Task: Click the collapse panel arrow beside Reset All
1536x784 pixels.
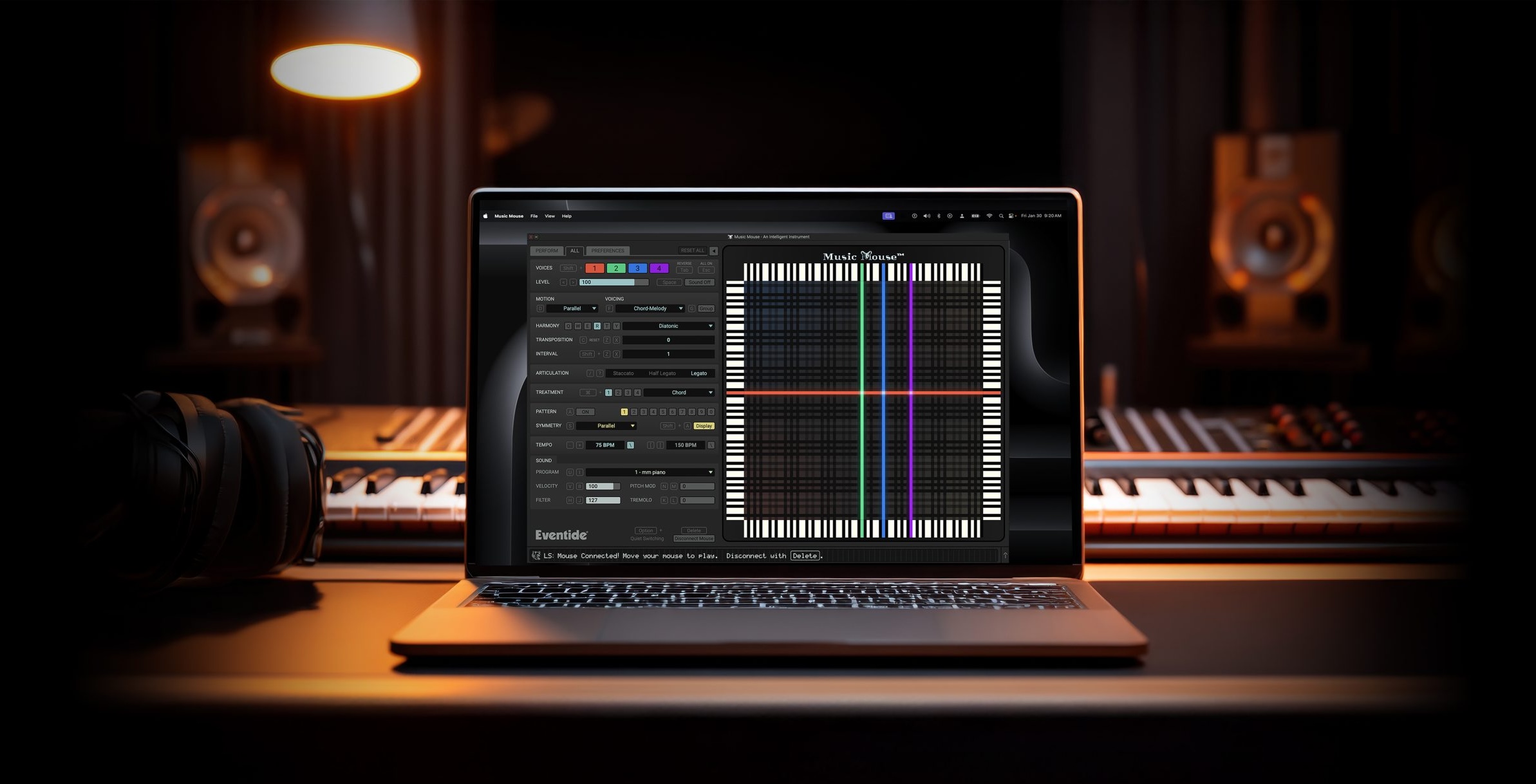Action: (713, 251)
